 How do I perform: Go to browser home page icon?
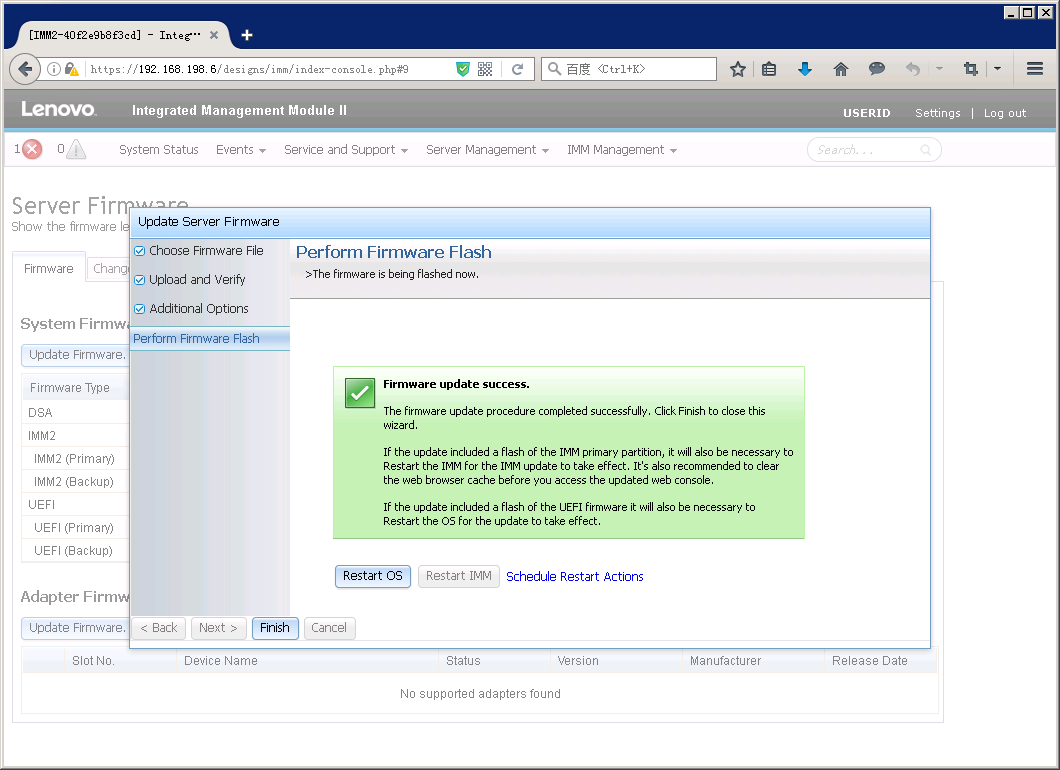pos(841,69)
